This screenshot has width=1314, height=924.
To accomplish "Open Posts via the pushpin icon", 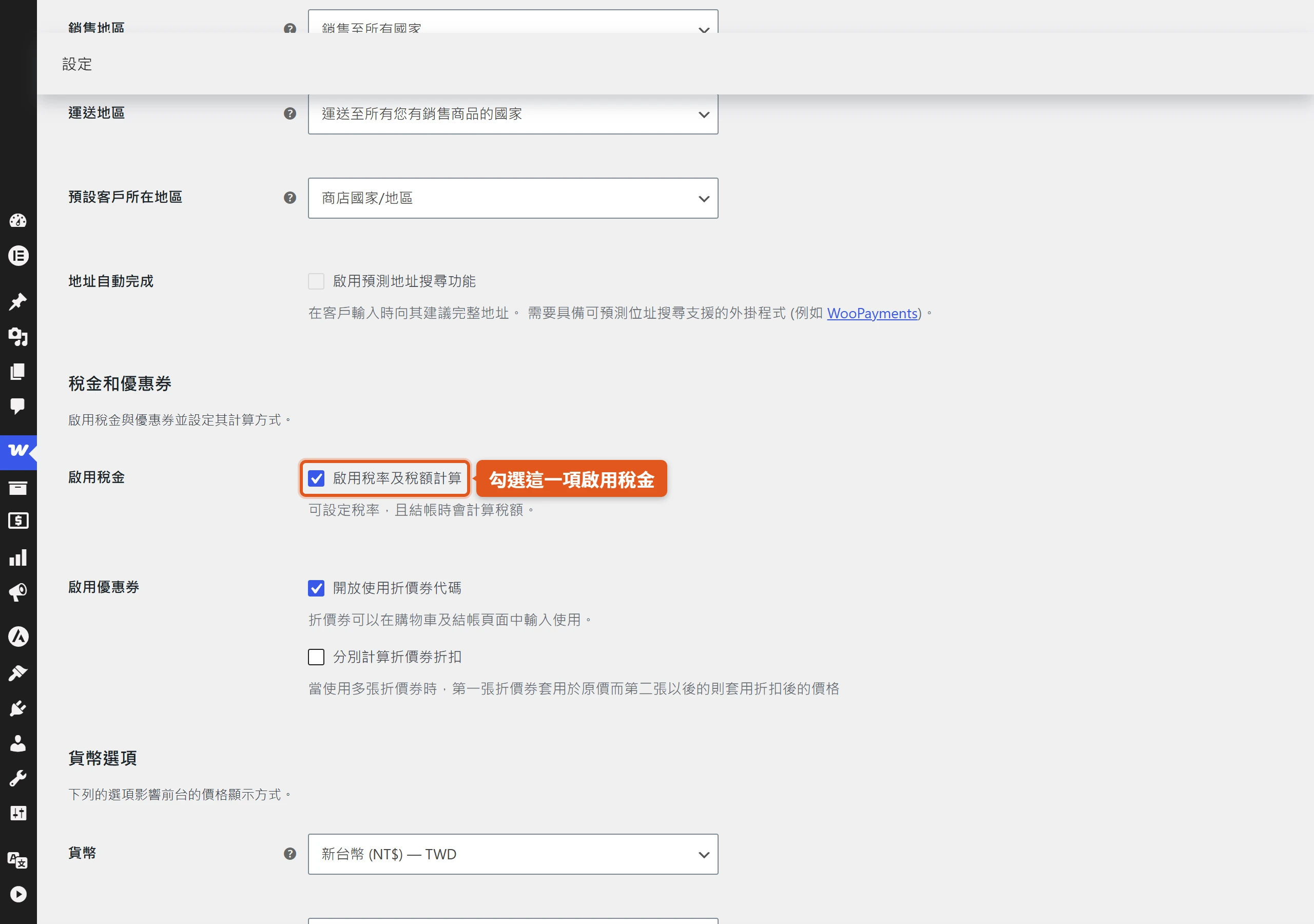I will (18, 302).
